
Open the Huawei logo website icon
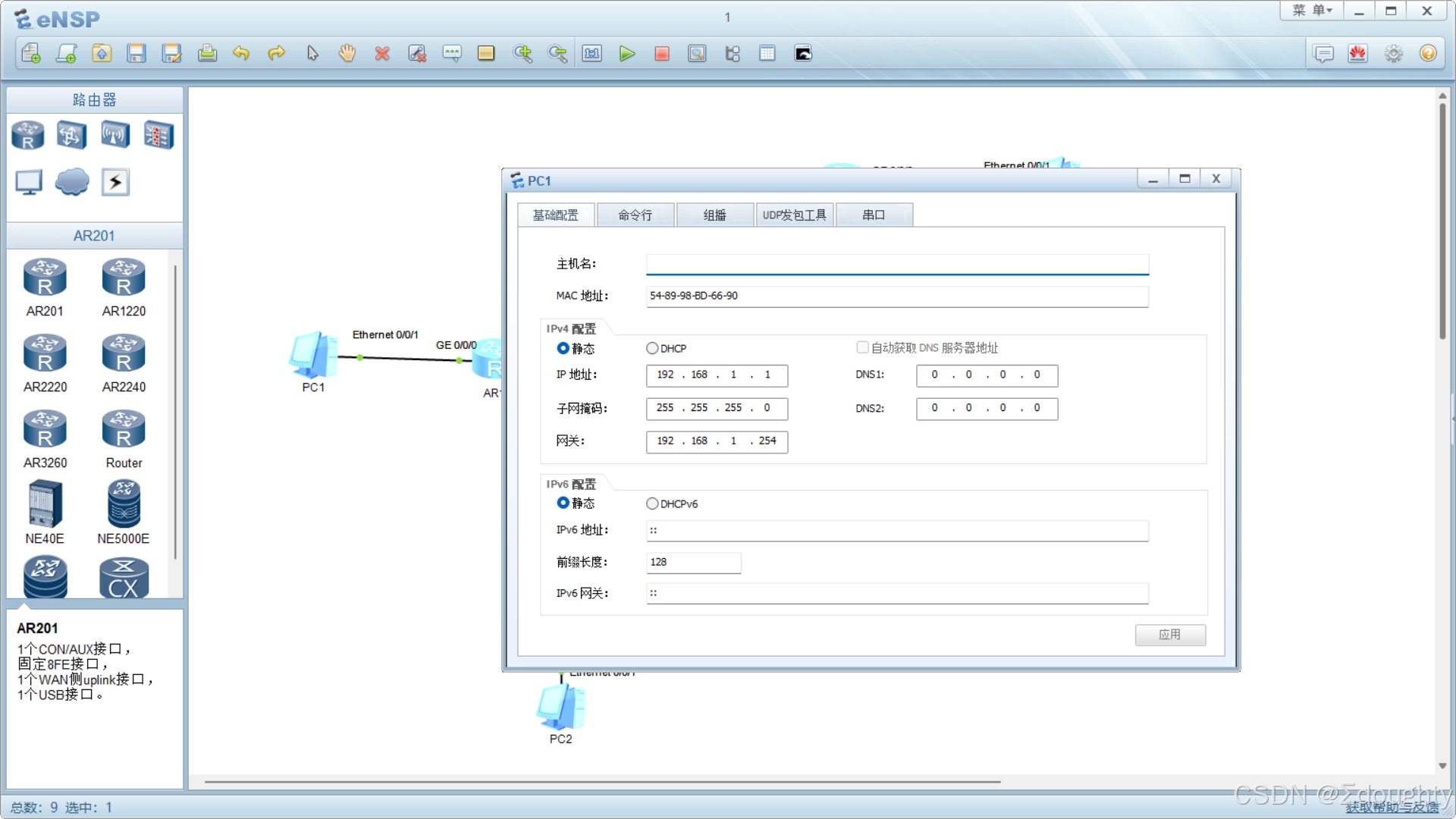coord(1357,53)
